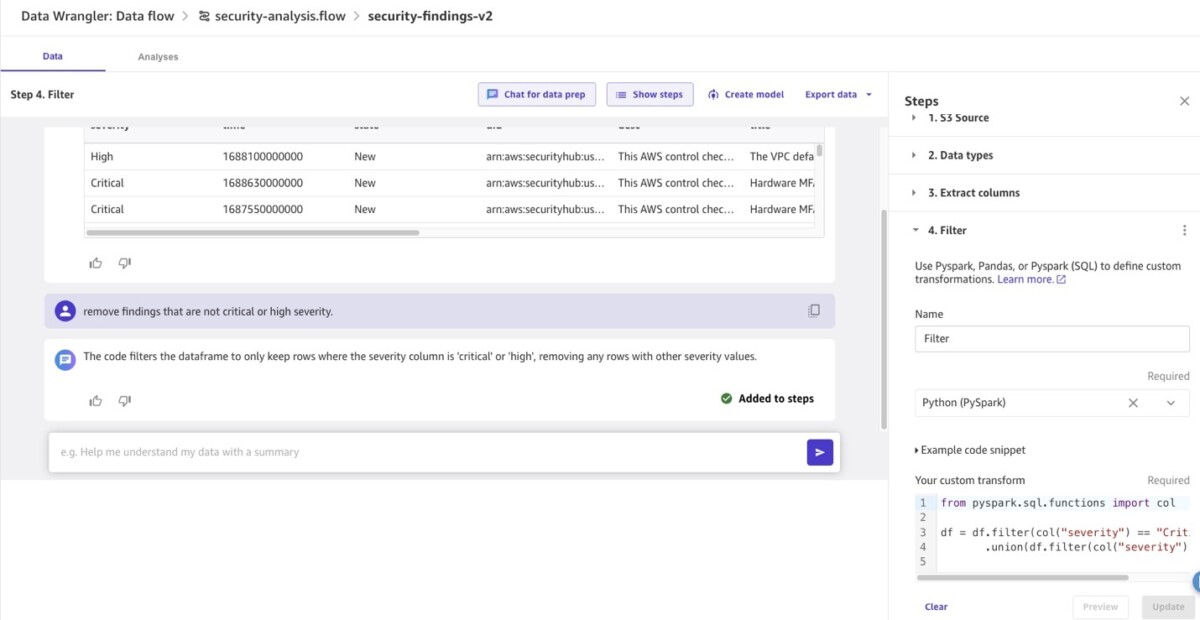Select the 1687550000000 time cell

coord(263,209)
